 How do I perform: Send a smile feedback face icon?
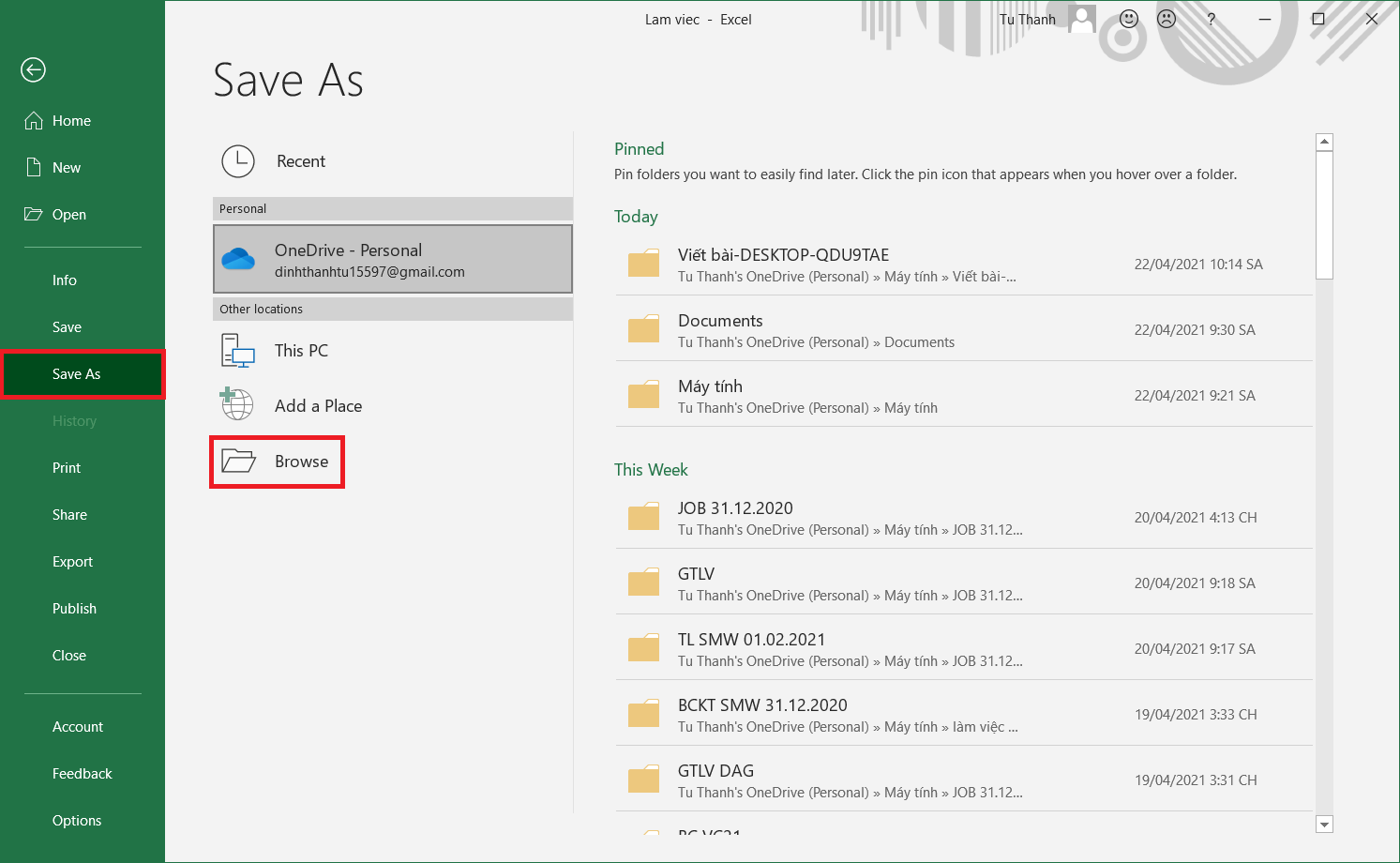(x=1129, y=19)
